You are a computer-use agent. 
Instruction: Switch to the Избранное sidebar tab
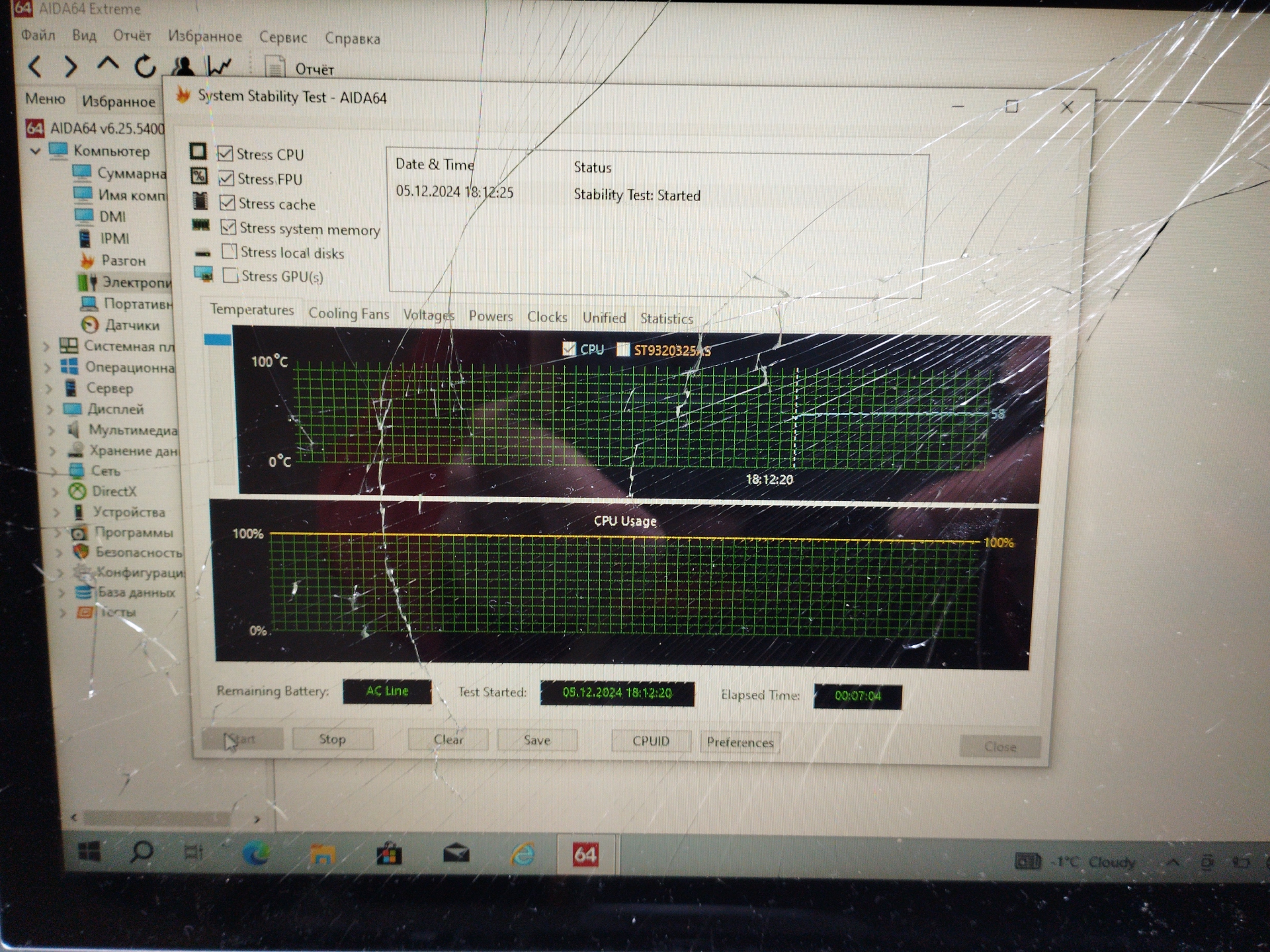click(118, 101)
